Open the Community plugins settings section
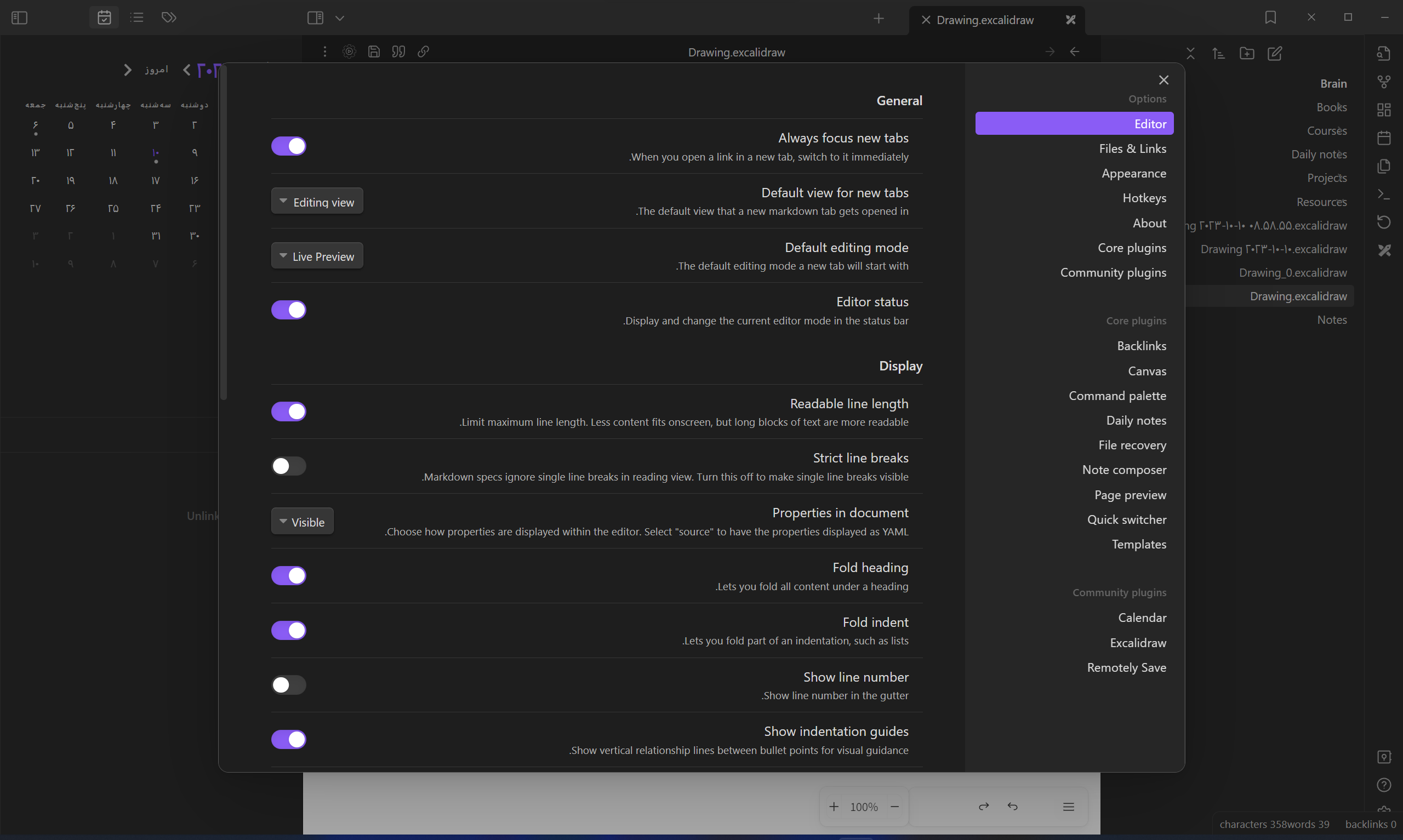The height and width of the screenshot is (840, 1403). pos(1112,272)
